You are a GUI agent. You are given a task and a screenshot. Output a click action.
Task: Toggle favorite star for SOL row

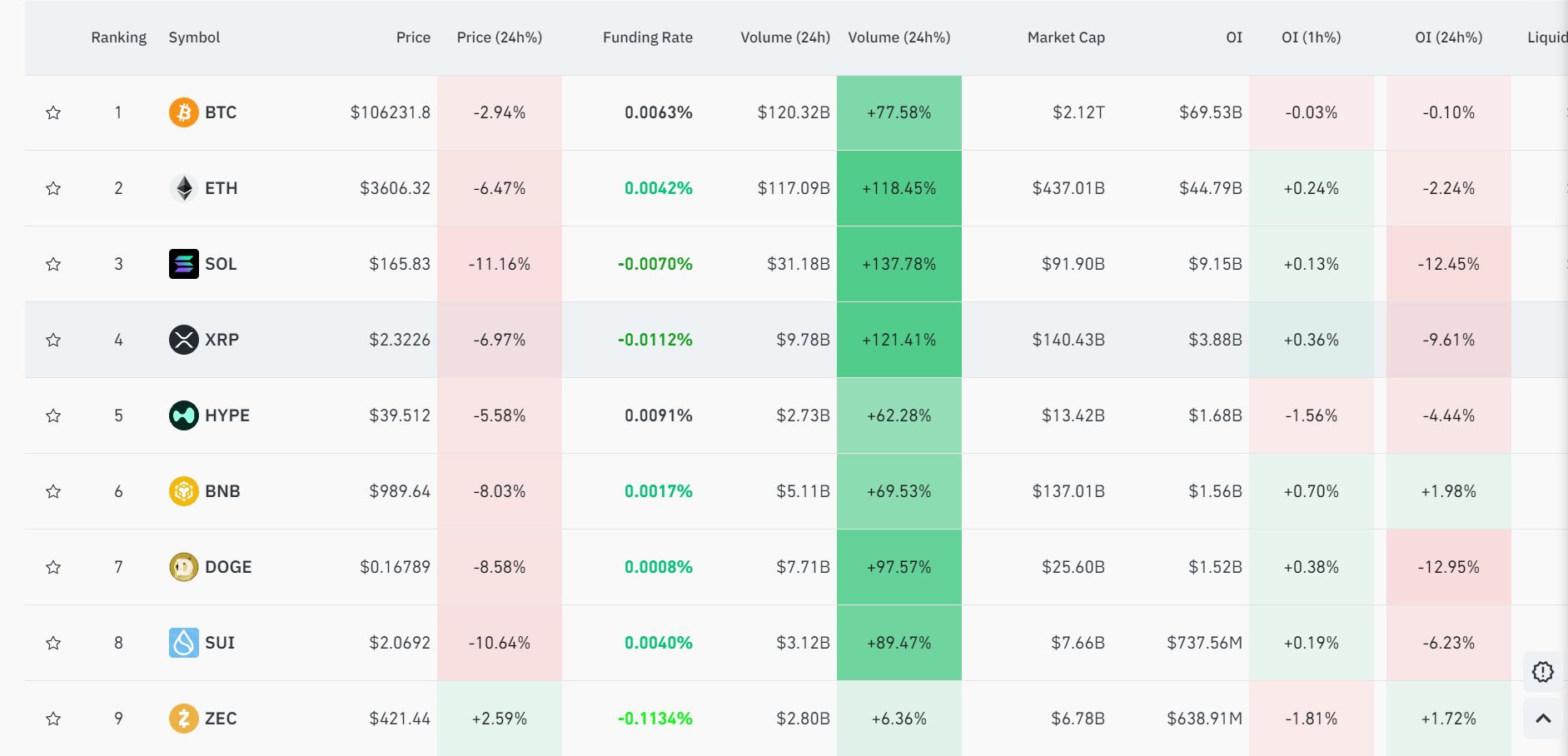(x=53, y=264)
